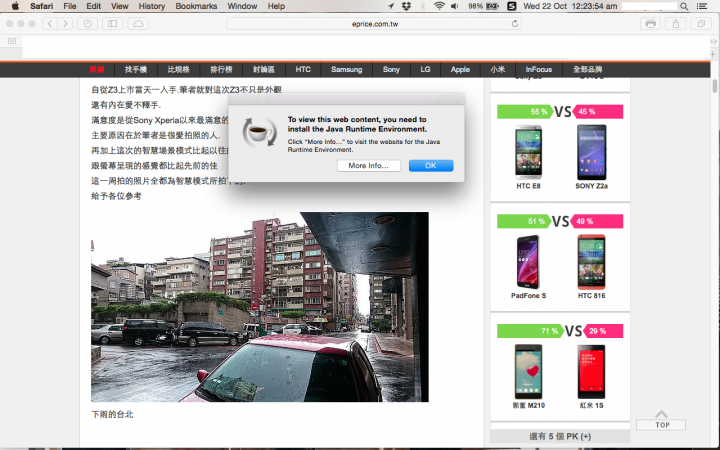Open the top sites grid icon
Viewport: 720px width, 450px height.
coord(12,41)
